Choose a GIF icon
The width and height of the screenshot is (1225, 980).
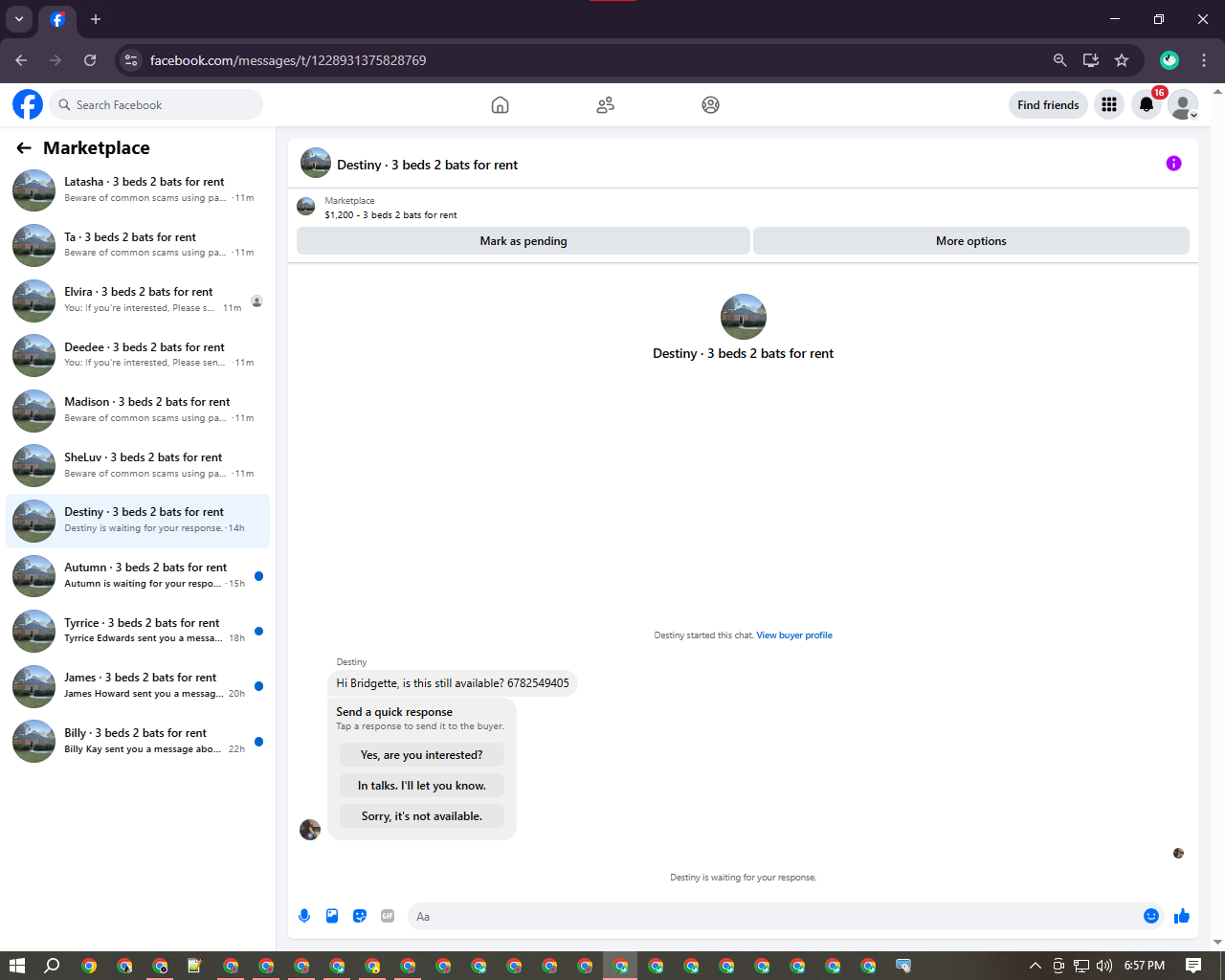click(388, 916)
